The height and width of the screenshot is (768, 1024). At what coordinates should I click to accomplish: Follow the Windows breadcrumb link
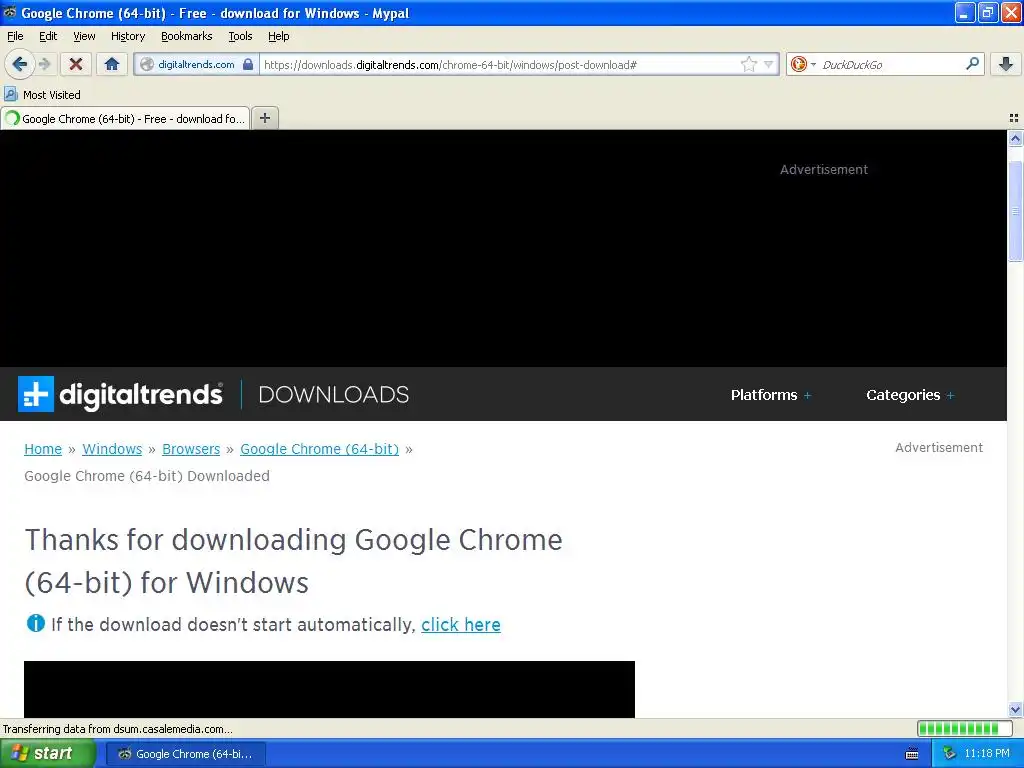112,449
